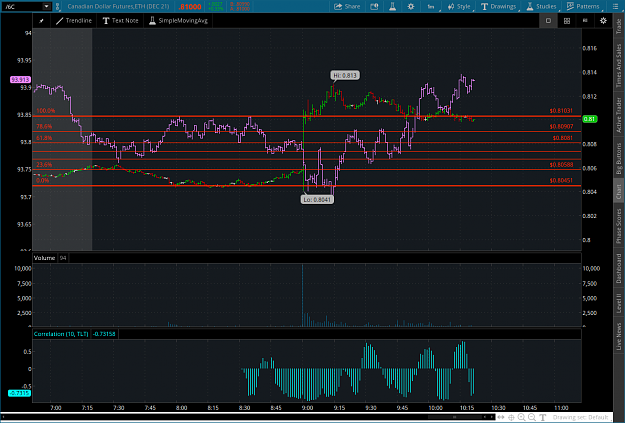This screenshot has width=625, height=423.
Task: Click the Share button
Action: click(347, 6)
